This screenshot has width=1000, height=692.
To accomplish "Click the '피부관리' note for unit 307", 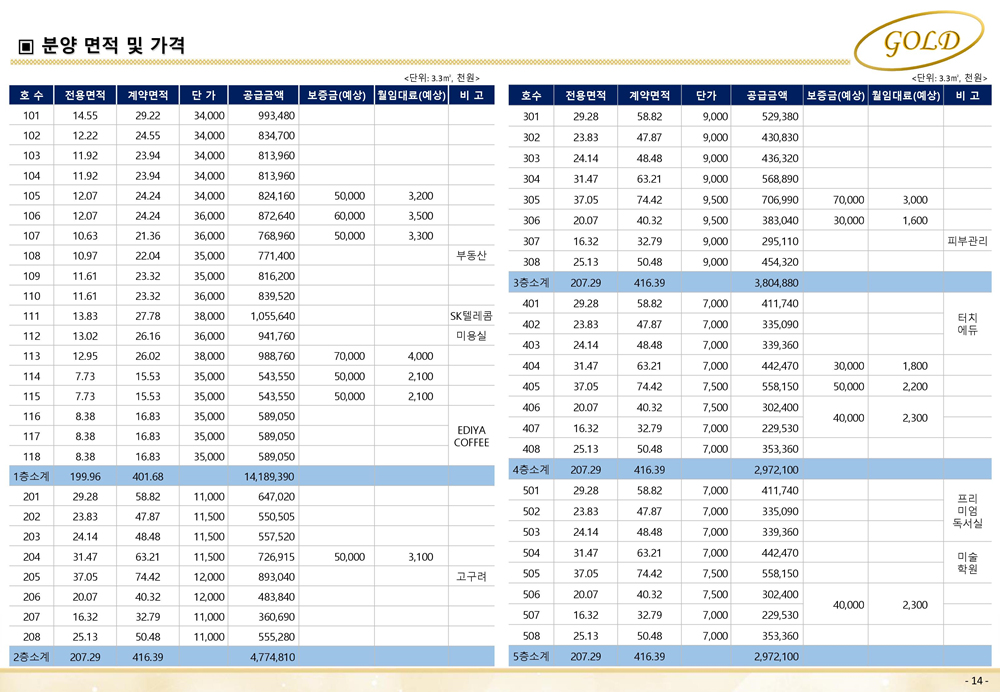I will (x=967, y=241).
